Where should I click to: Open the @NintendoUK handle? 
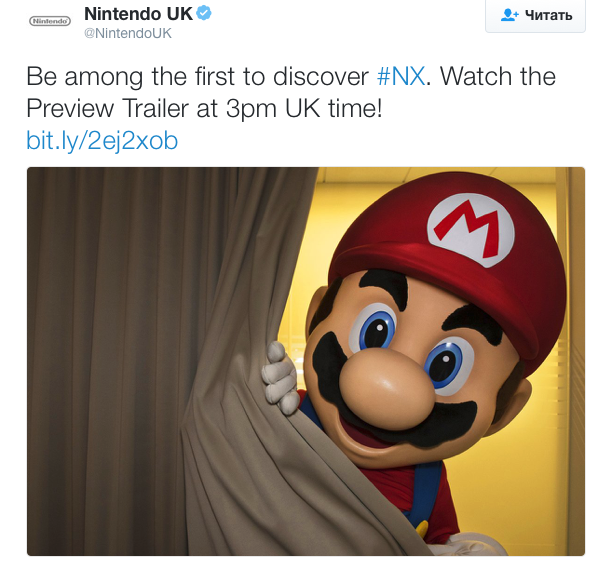(x=128, y=33)
